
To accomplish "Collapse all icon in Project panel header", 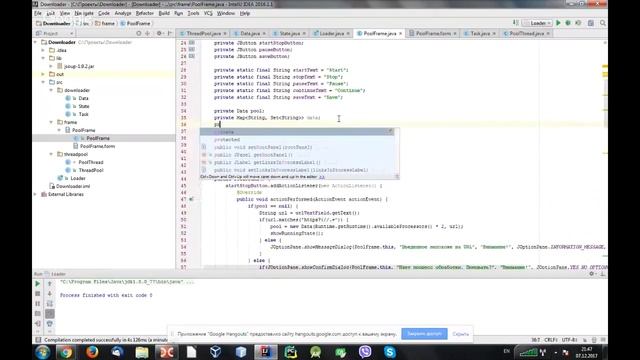I will pyautogui.click(x=147, y=33).
